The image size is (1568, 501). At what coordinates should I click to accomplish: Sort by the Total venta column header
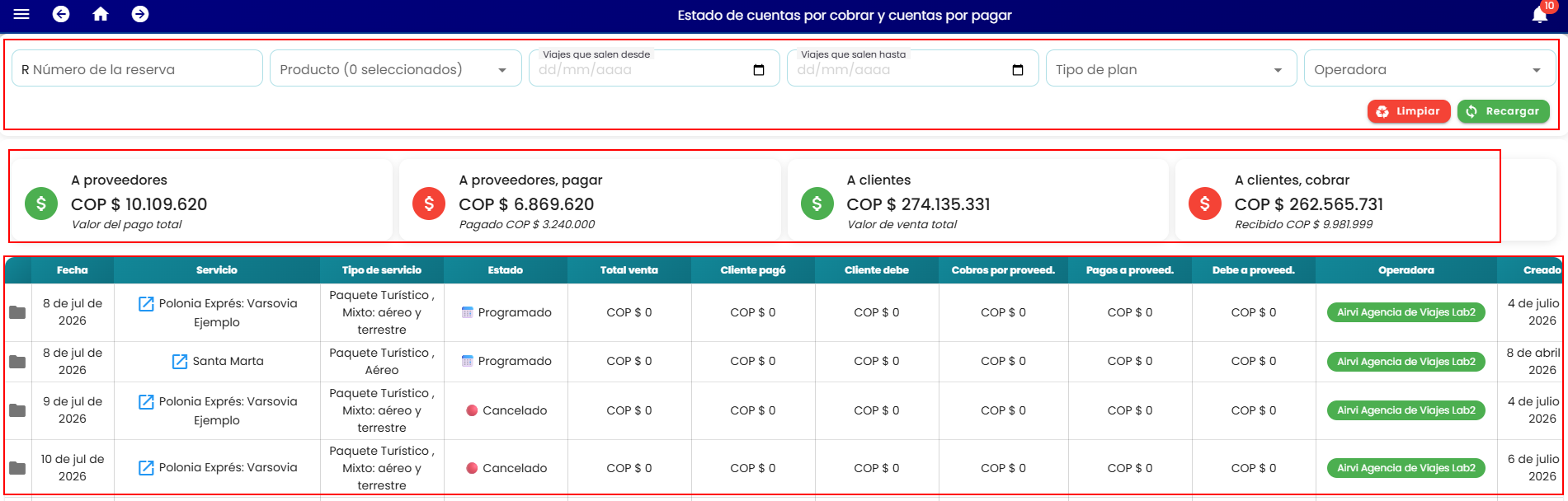pyautogui.click(x=629, y=270)
